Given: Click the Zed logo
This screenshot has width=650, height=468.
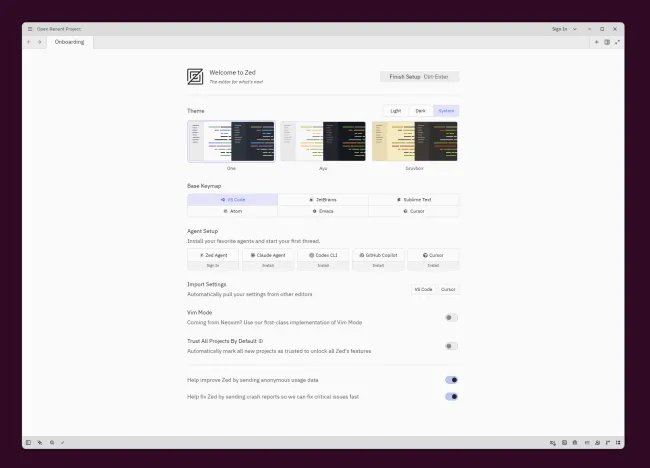Looking at the screenshot, I should click(195, 76).
